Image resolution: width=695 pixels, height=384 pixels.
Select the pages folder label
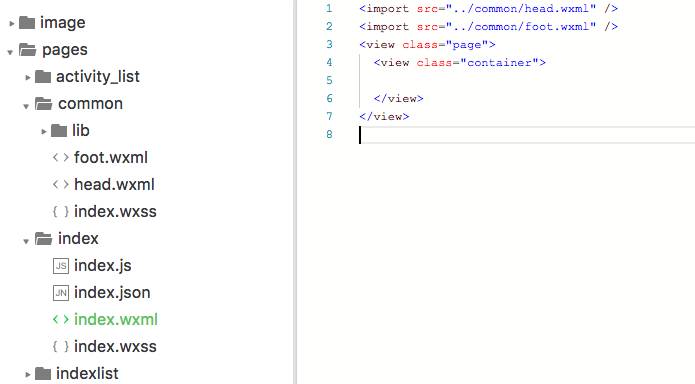[x=65, y=50]
